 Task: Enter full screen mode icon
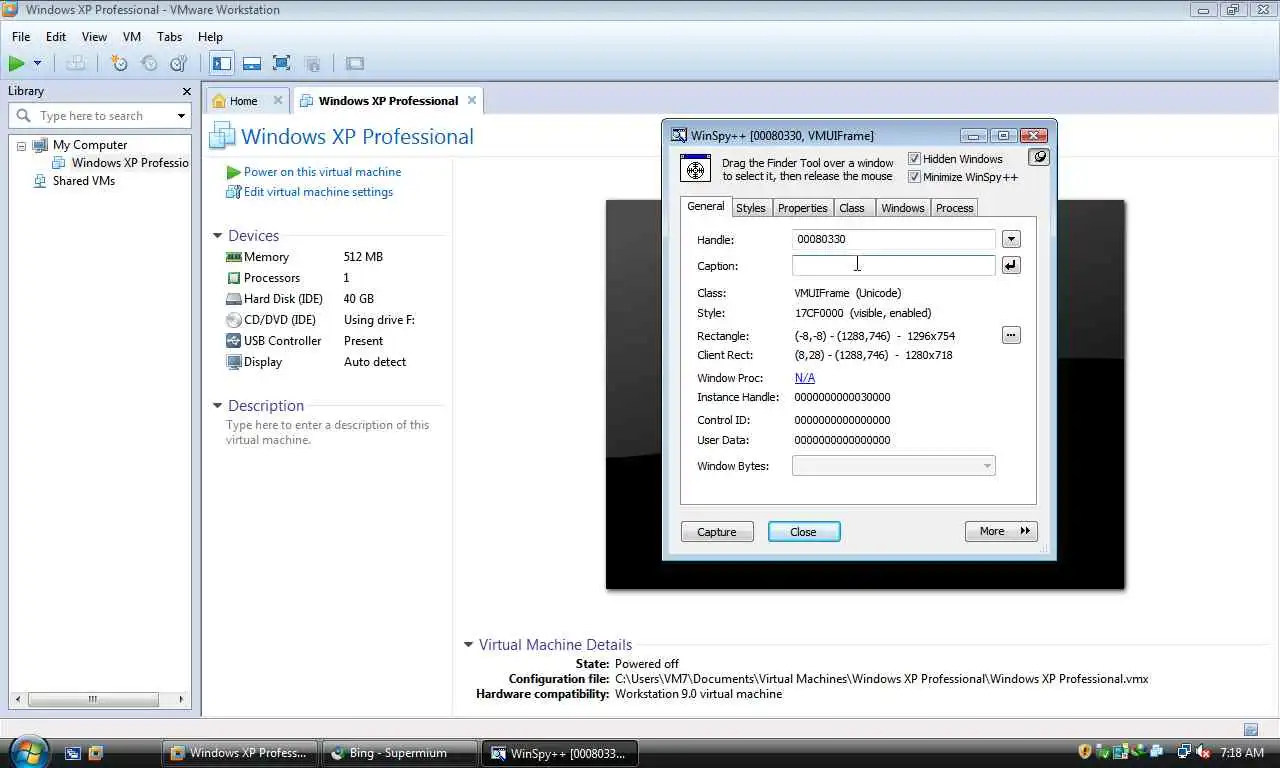[282, 63]
